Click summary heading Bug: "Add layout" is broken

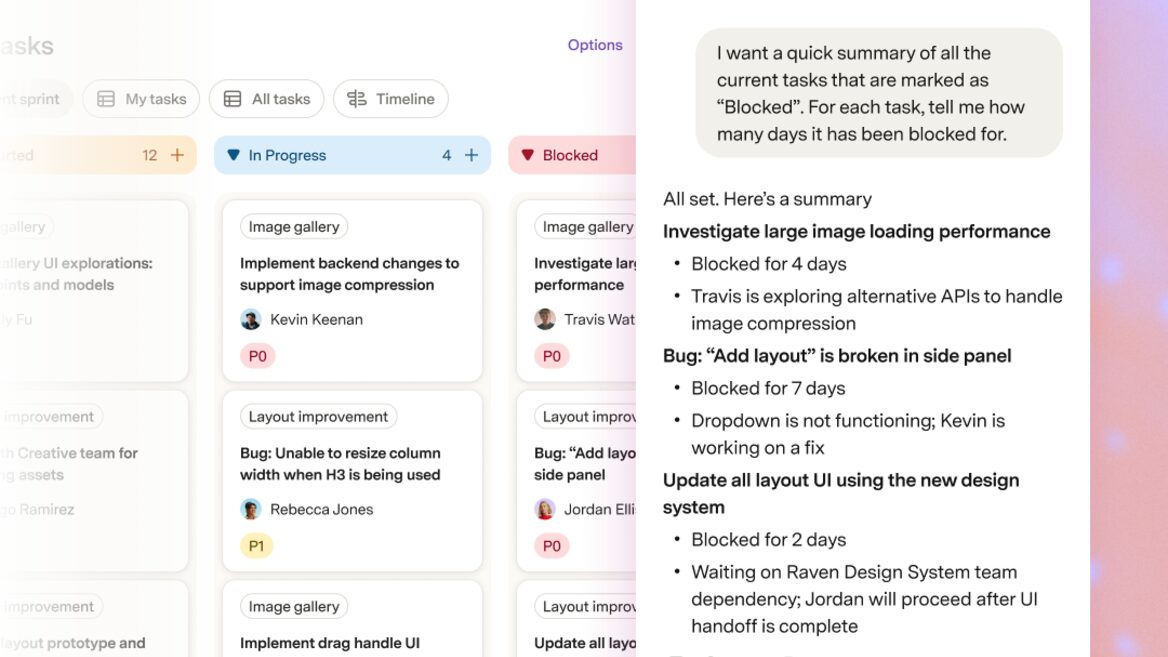coord(837,356)
